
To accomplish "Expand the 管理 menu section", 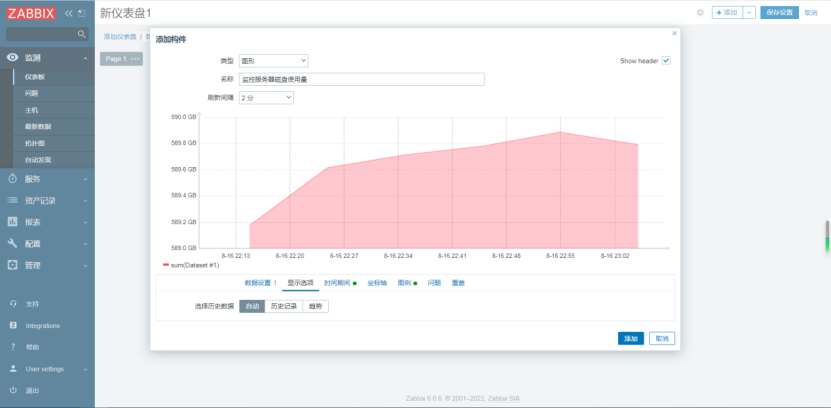I will (85, 265).
